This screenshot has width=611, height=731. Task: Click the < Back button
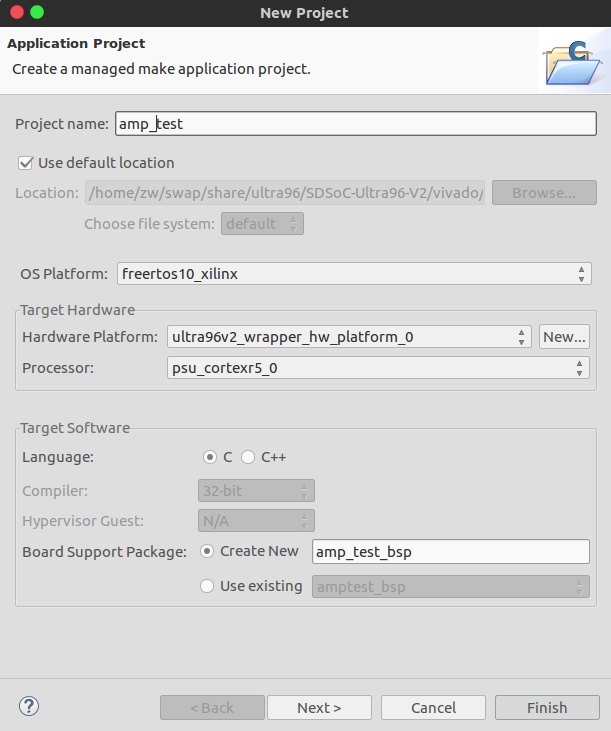pos(212,708)
